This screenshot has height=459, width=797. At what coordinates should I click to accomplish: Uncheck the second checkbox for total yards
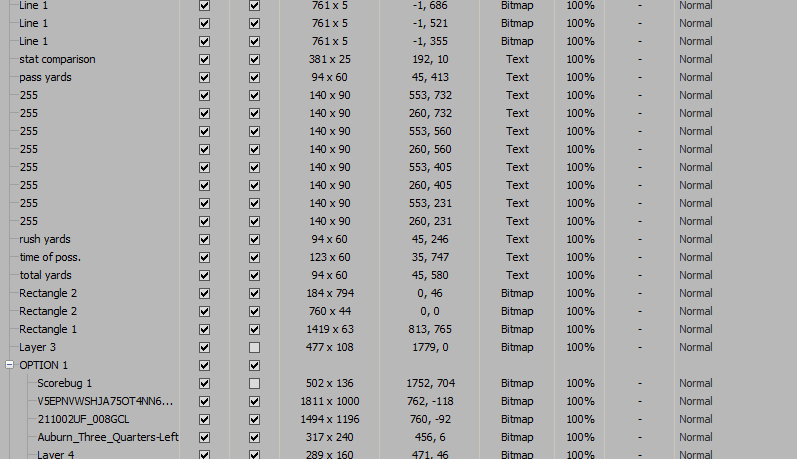[x=254, y=275]
